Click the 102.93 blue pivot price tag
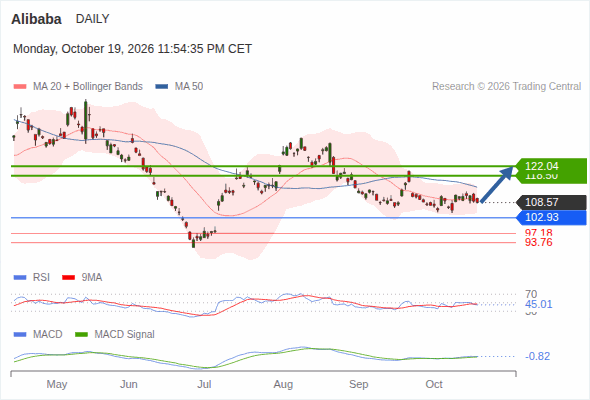Viewport: 590px width, 400px height. [551, 217]
